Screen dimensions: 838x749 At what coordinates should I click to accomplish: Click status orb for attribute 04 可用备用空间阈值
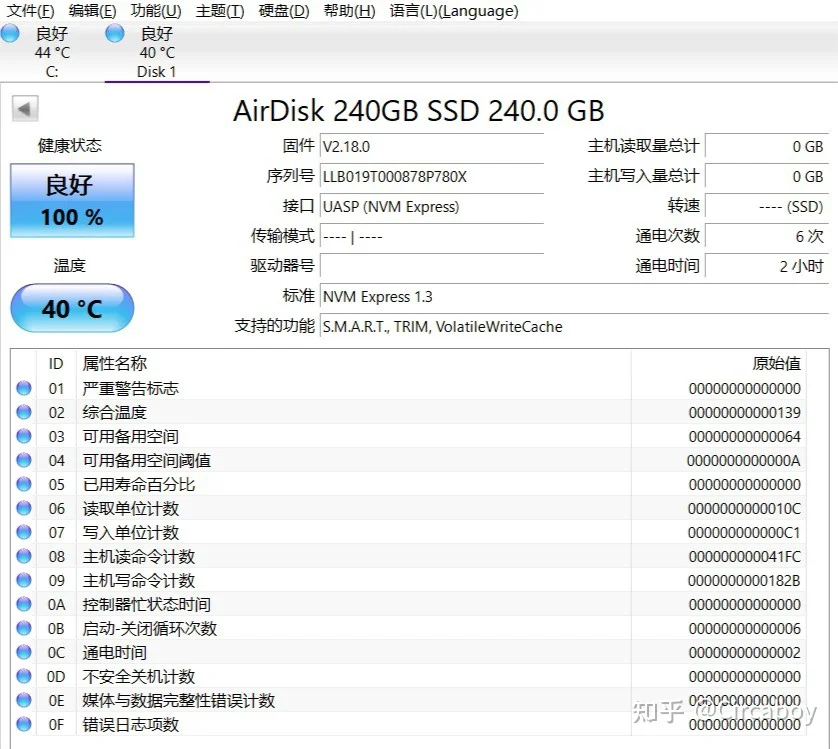[x=24, y=460]
